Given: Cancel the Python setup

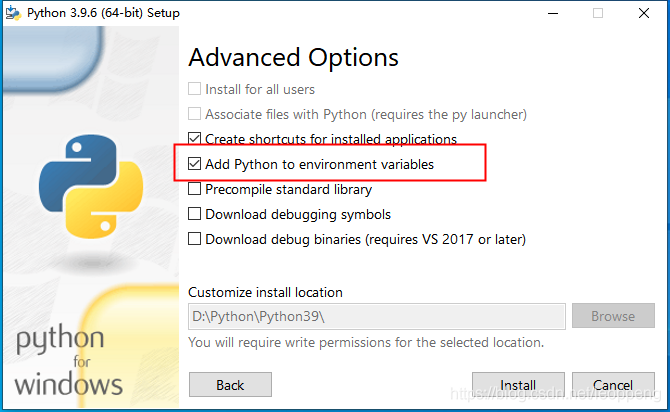Looking at the screenshot, I should pyautogui.click(x=612, y=384).
